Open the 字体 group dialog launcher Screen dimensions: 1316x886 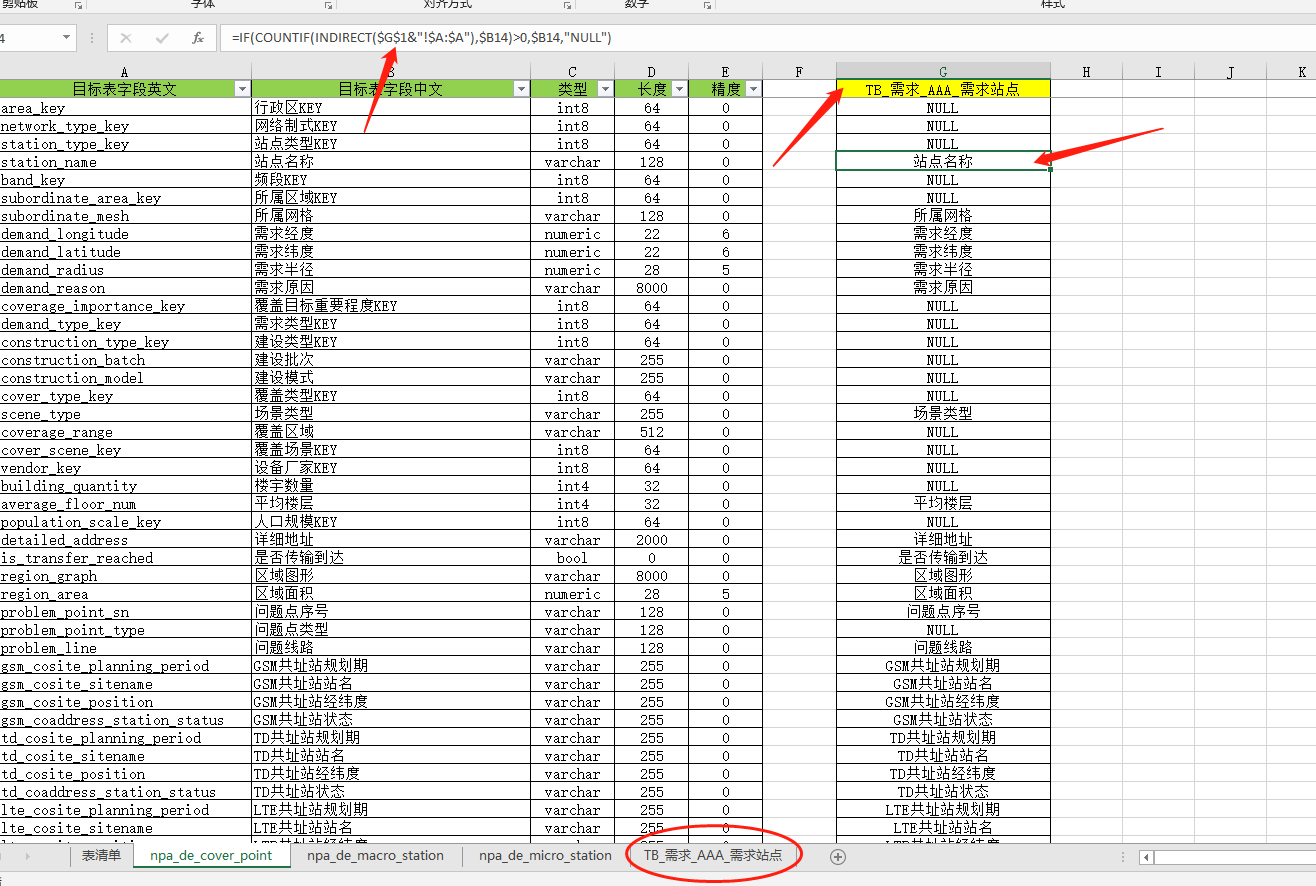327,6
